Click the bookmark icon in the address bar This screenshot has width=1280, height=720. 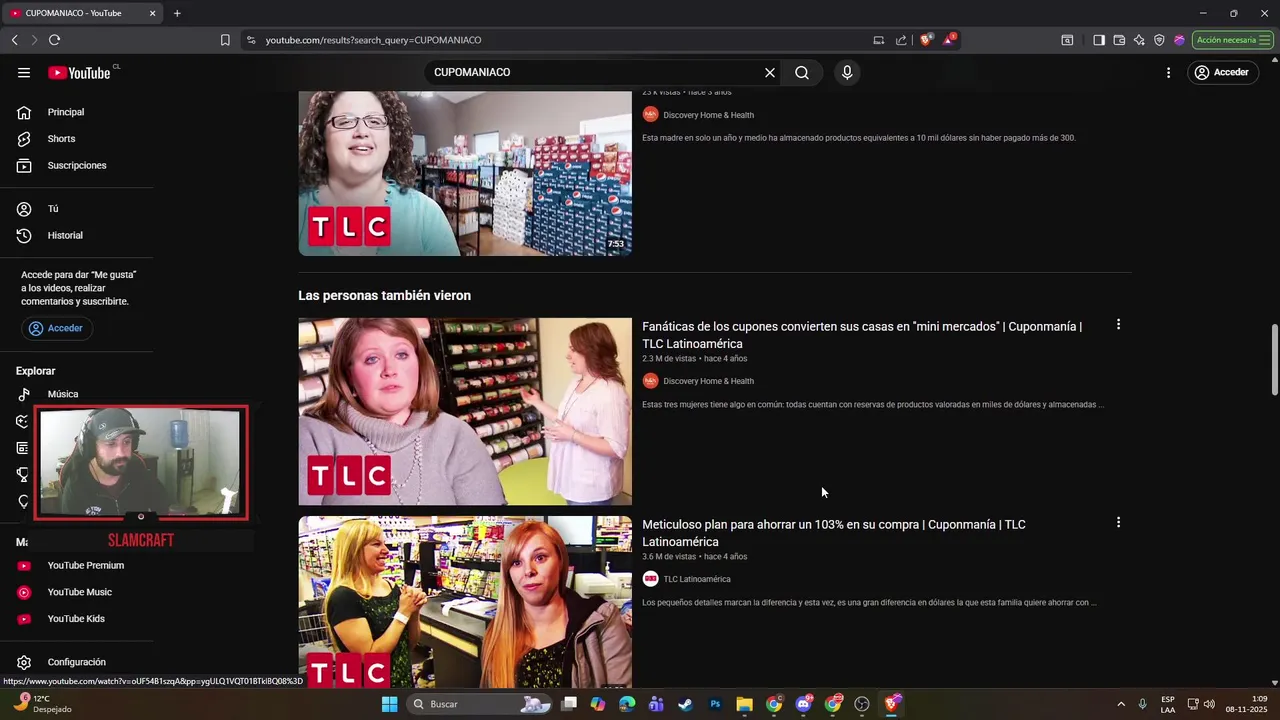pos(225,40)
